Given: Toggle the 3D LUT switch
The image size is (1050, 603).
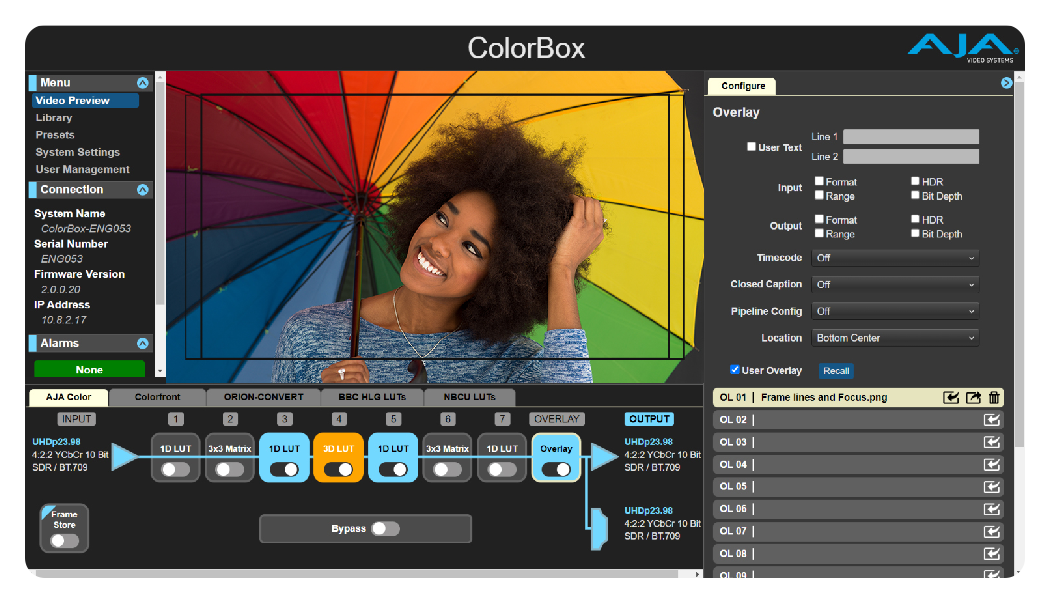Looking at the screenshot, I should pyautogui.click(x=338, y=470).
